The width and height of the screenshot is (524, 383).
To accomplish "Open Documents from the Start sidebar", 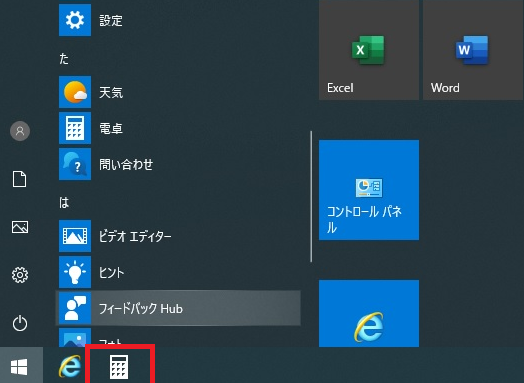I will [20, 179].
